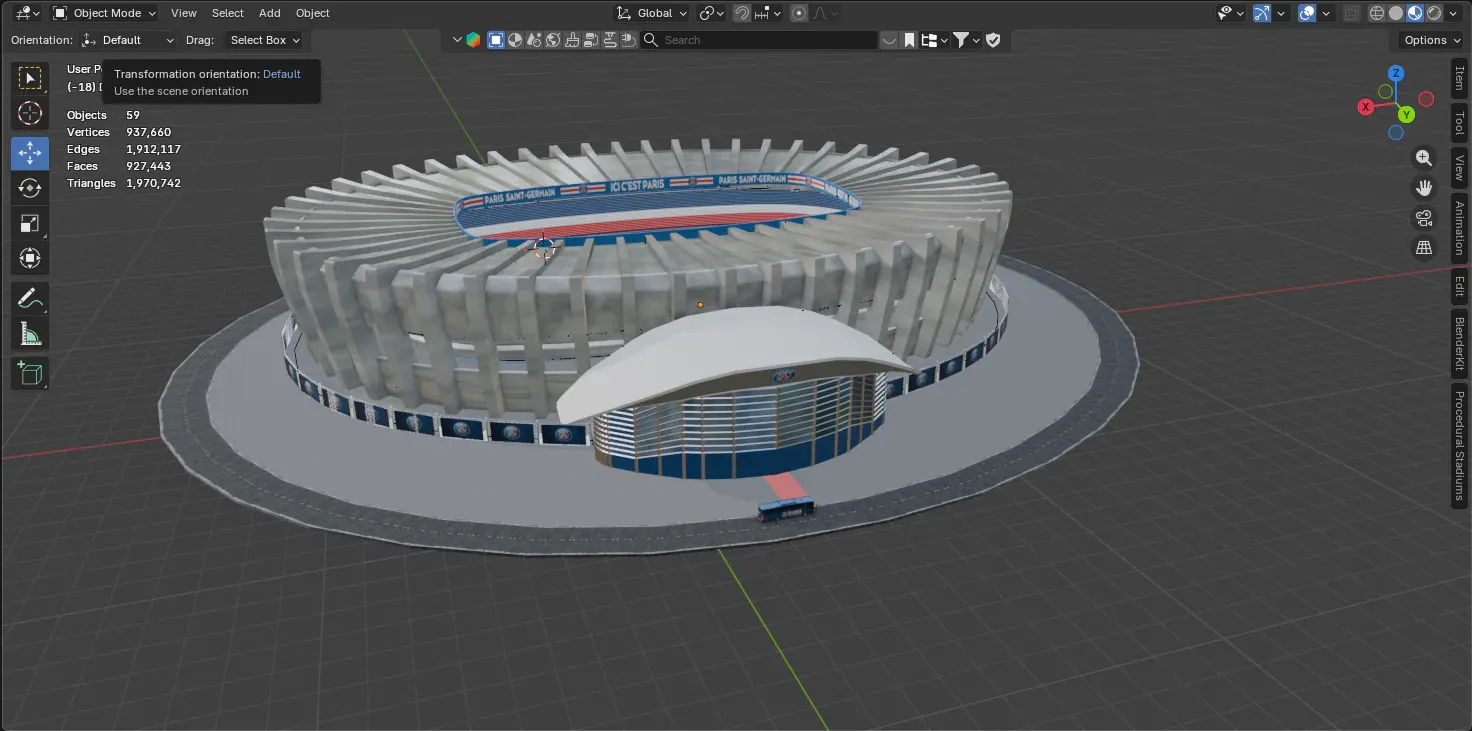
Task: Open the gizmo settings dropdown arrow
Action: click(1281, 13)
